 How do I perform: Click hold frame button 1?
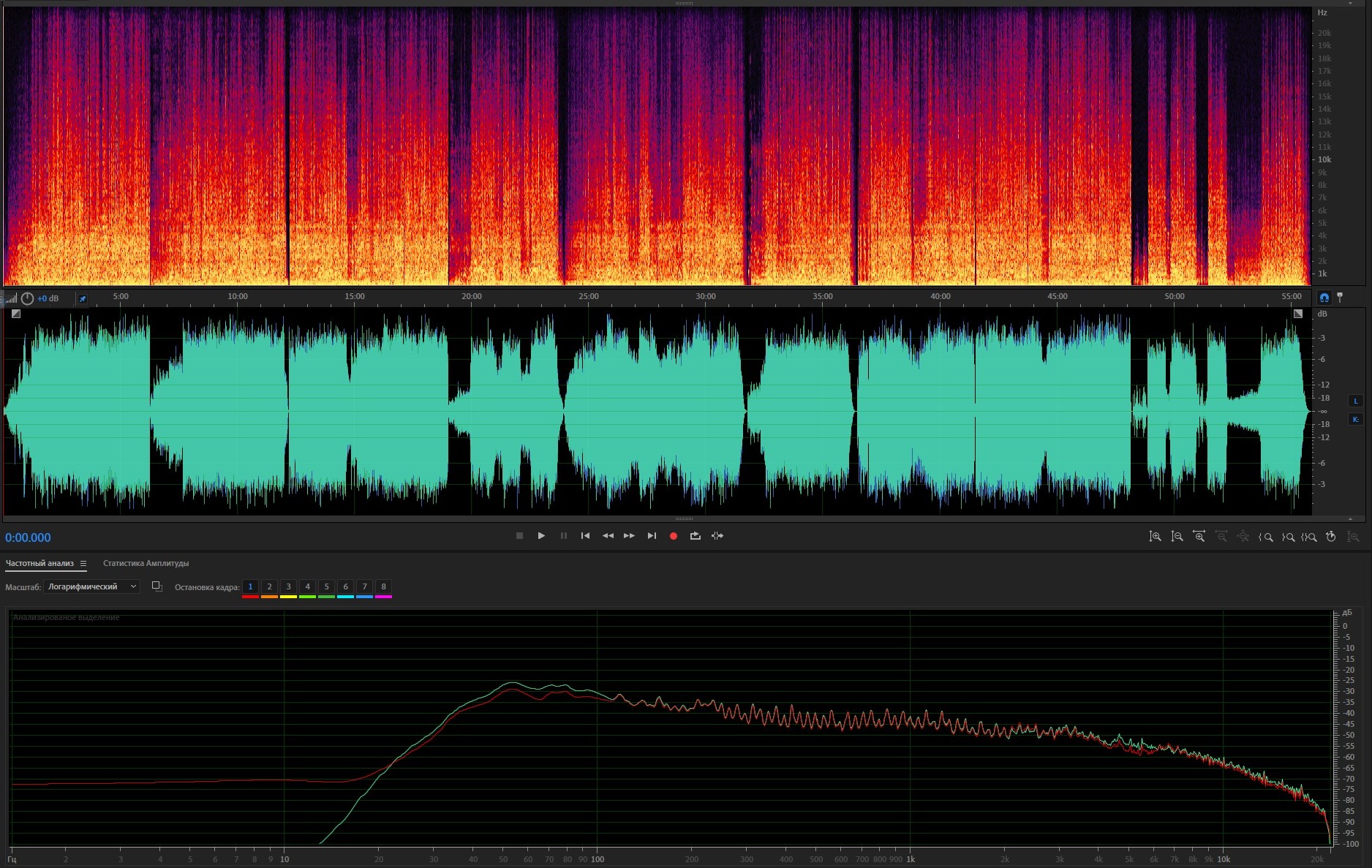pos(250,586)
